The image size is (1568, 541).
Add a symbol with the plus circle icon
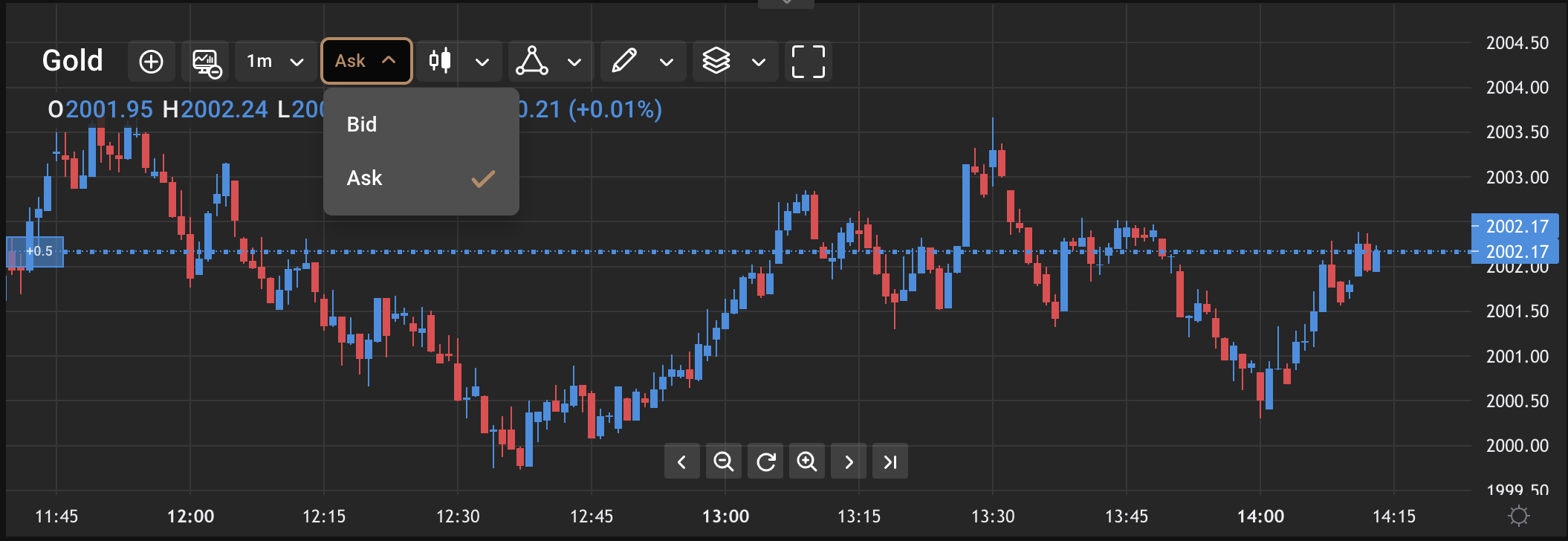pyautogui.click(x=152, y=62)
